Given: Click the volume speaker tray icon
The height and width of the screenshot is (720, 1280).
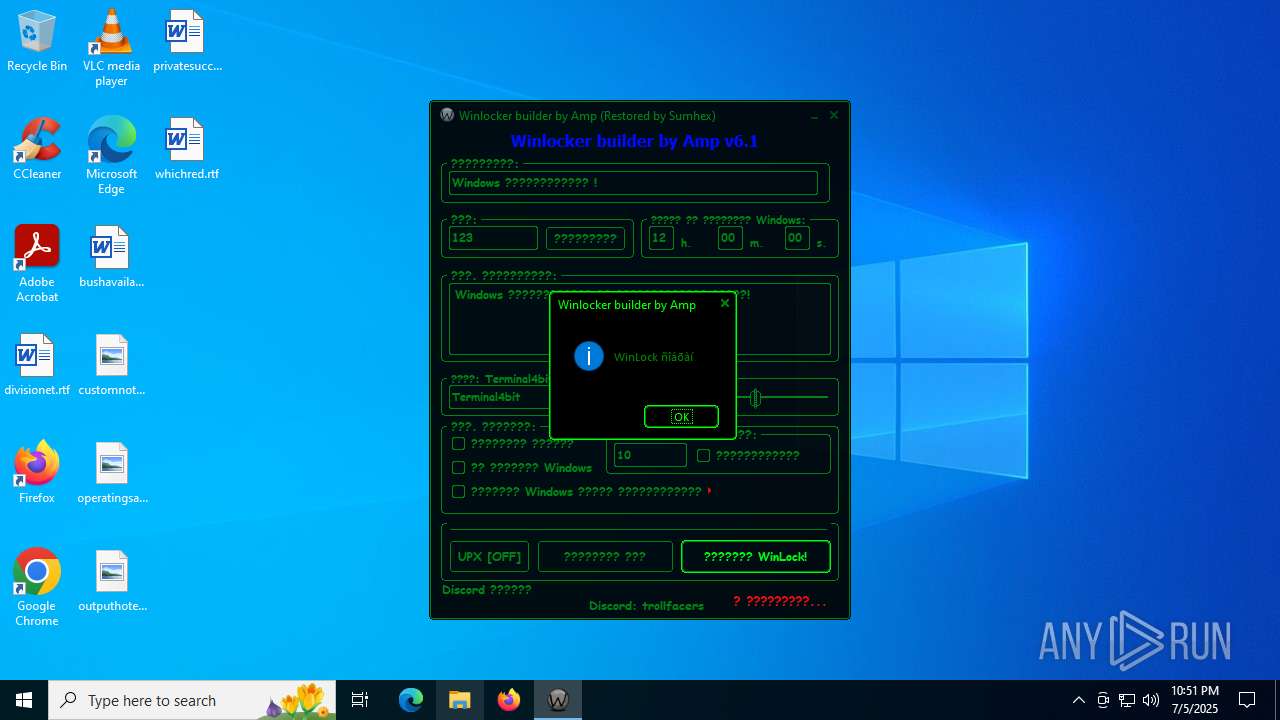Looking at the screenshot, I should pos(1151,700).
